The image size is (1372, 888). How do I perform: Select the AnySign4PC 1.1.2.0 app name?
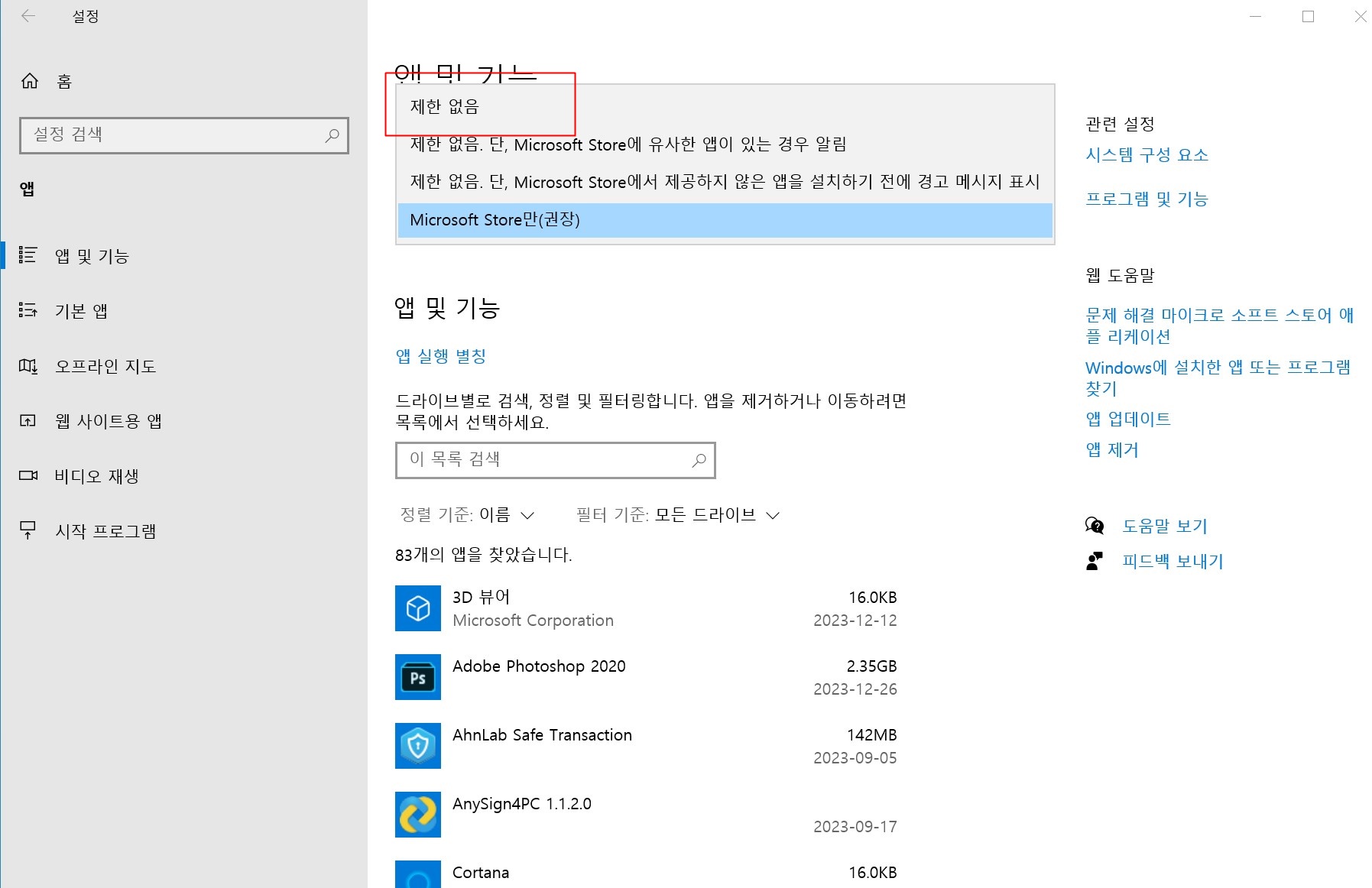[x=522, y=804]
